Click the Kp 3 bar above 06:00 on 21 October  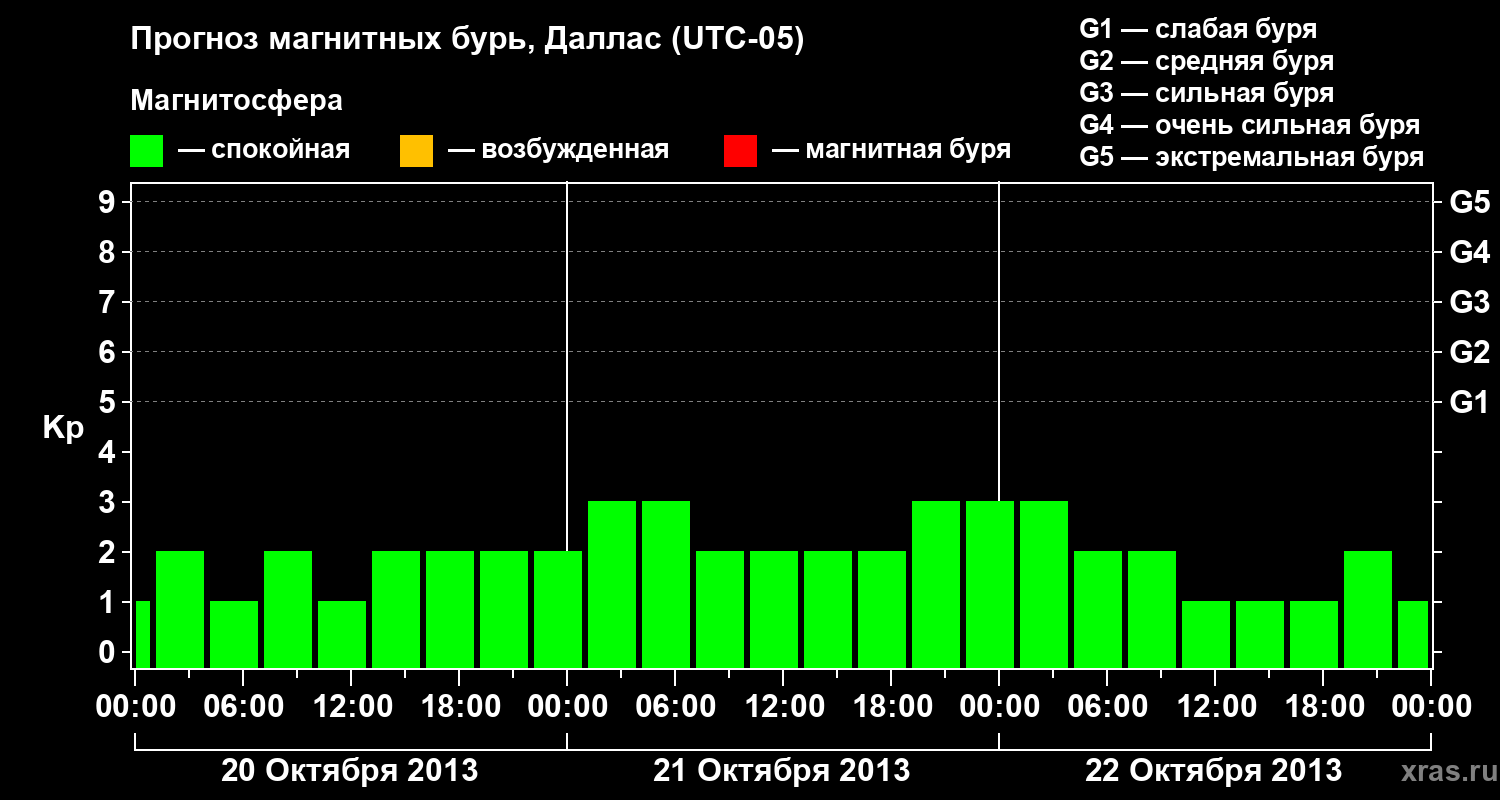coord(666,584)
